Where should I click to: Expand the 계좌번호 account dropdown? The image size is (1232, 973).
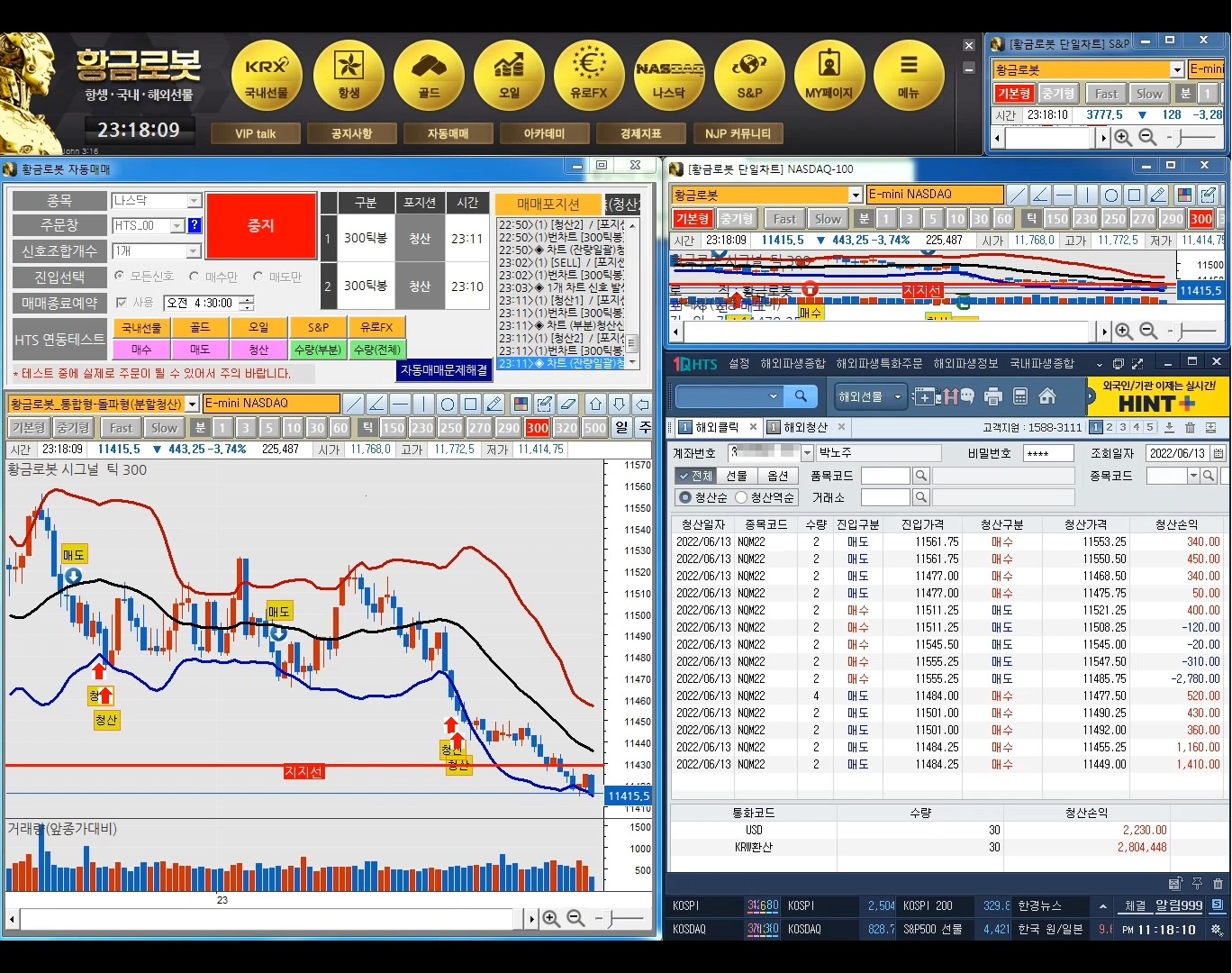click(807, 453)
